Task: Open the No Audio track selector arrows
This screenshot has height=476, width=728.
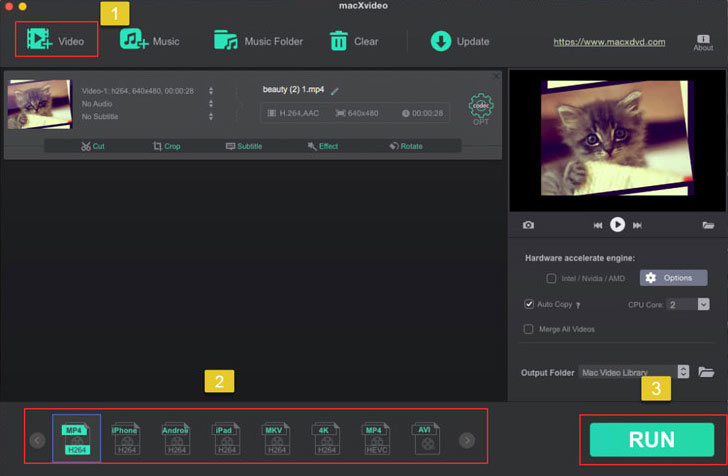Action: [211, 104]
